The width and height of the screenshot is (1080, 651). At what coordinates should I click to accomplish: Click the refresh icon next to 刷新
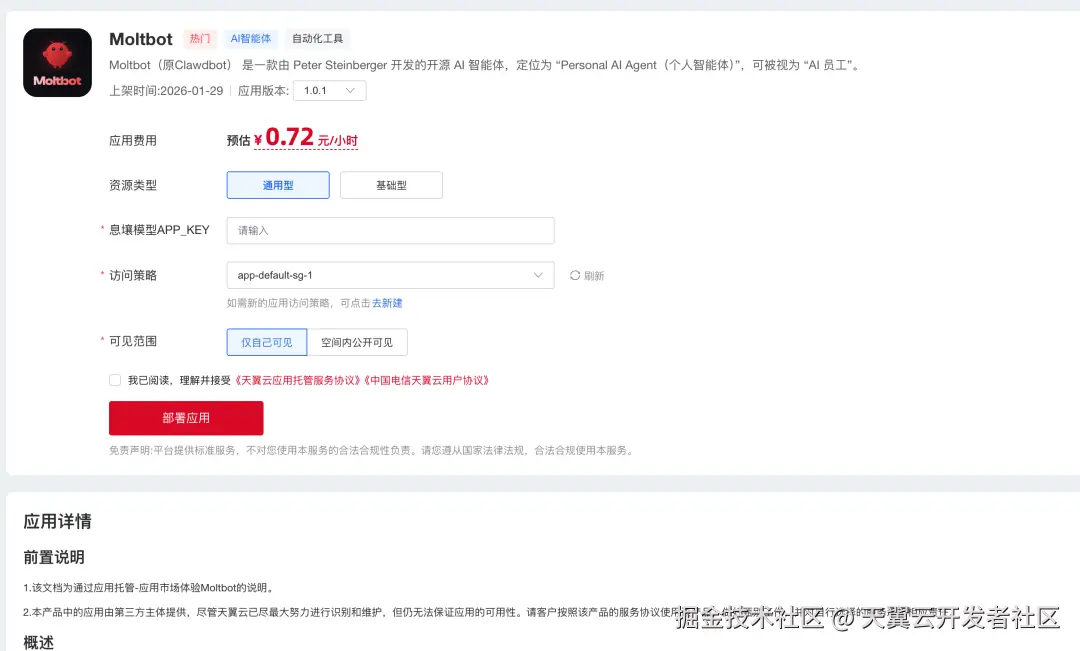pos(574,276)
